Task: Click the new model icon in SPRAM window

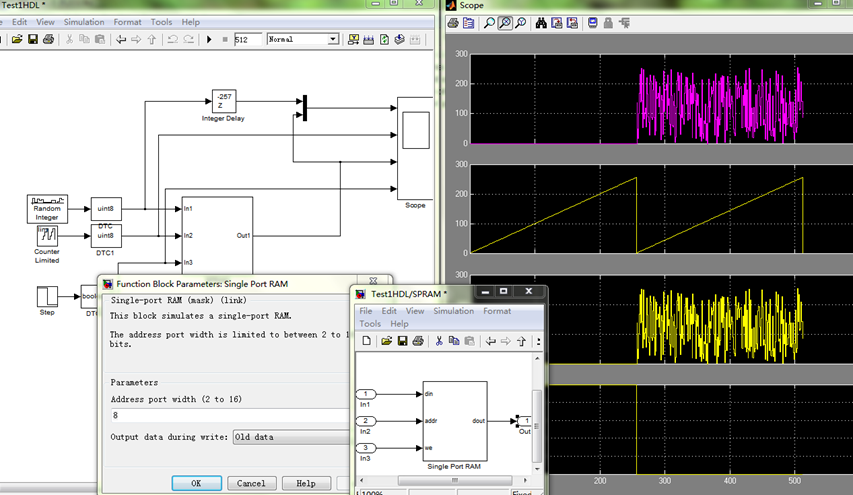Action: coord(367,341)
